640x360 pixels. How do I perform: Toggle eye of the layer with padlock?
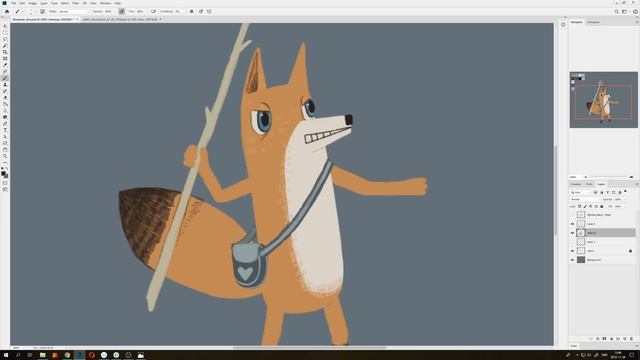572,251
